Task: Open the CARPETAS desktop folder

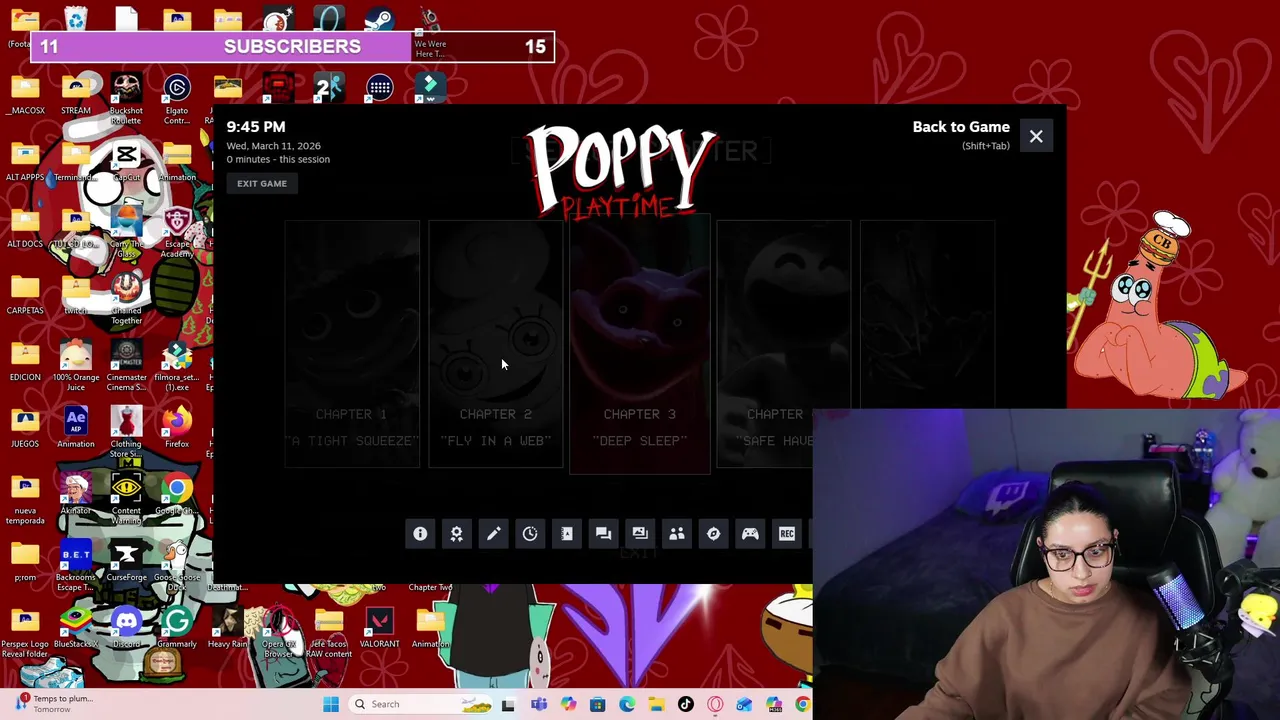Action: pos(25,294)
